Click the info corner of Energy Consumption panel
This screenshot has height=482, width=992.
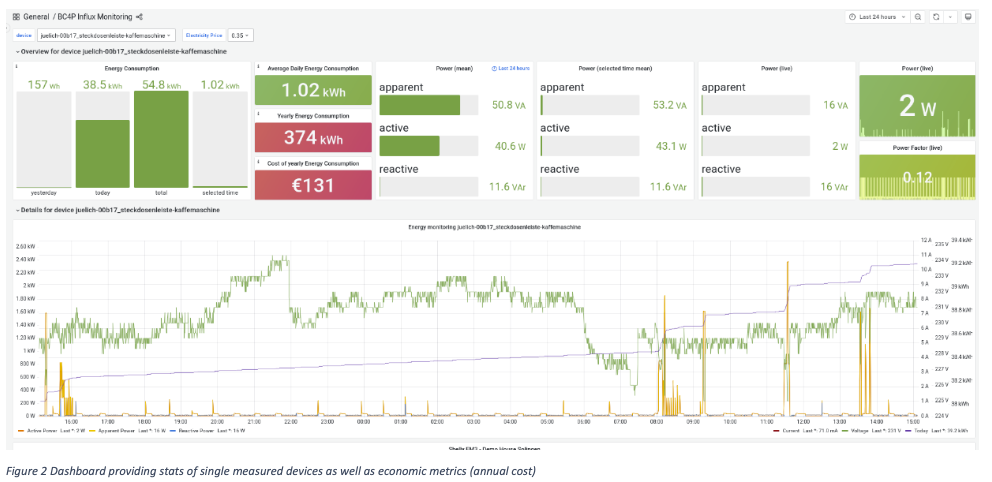[x=16, y=66]
